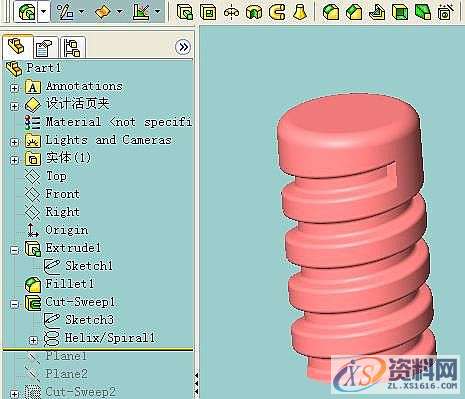The width and height of the screenshot is (465, 399).
Task: Select the Helix/Spiral1 item
Action: point(110,338)
